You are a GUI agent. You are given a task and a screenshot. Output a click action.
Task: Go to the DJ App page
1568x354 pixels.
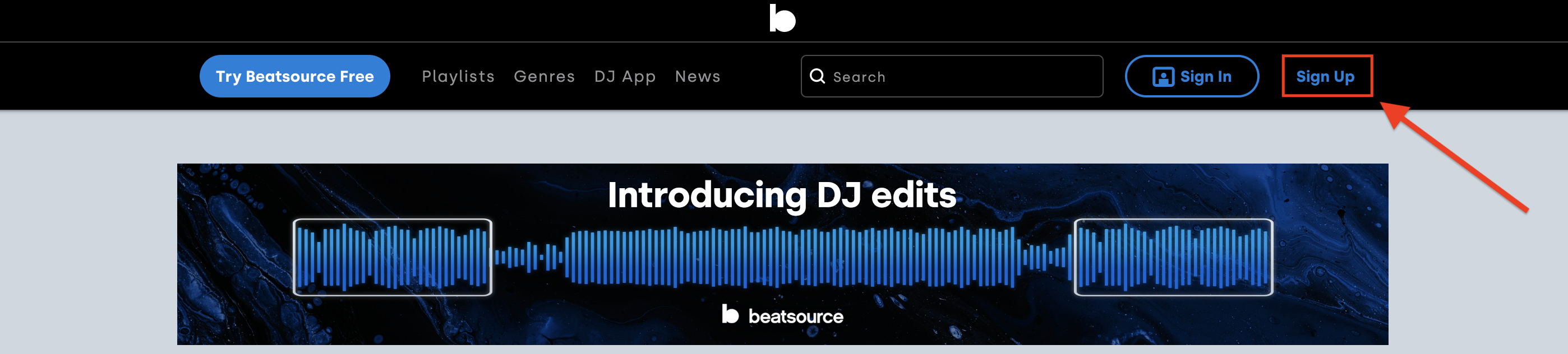point(625,77)
